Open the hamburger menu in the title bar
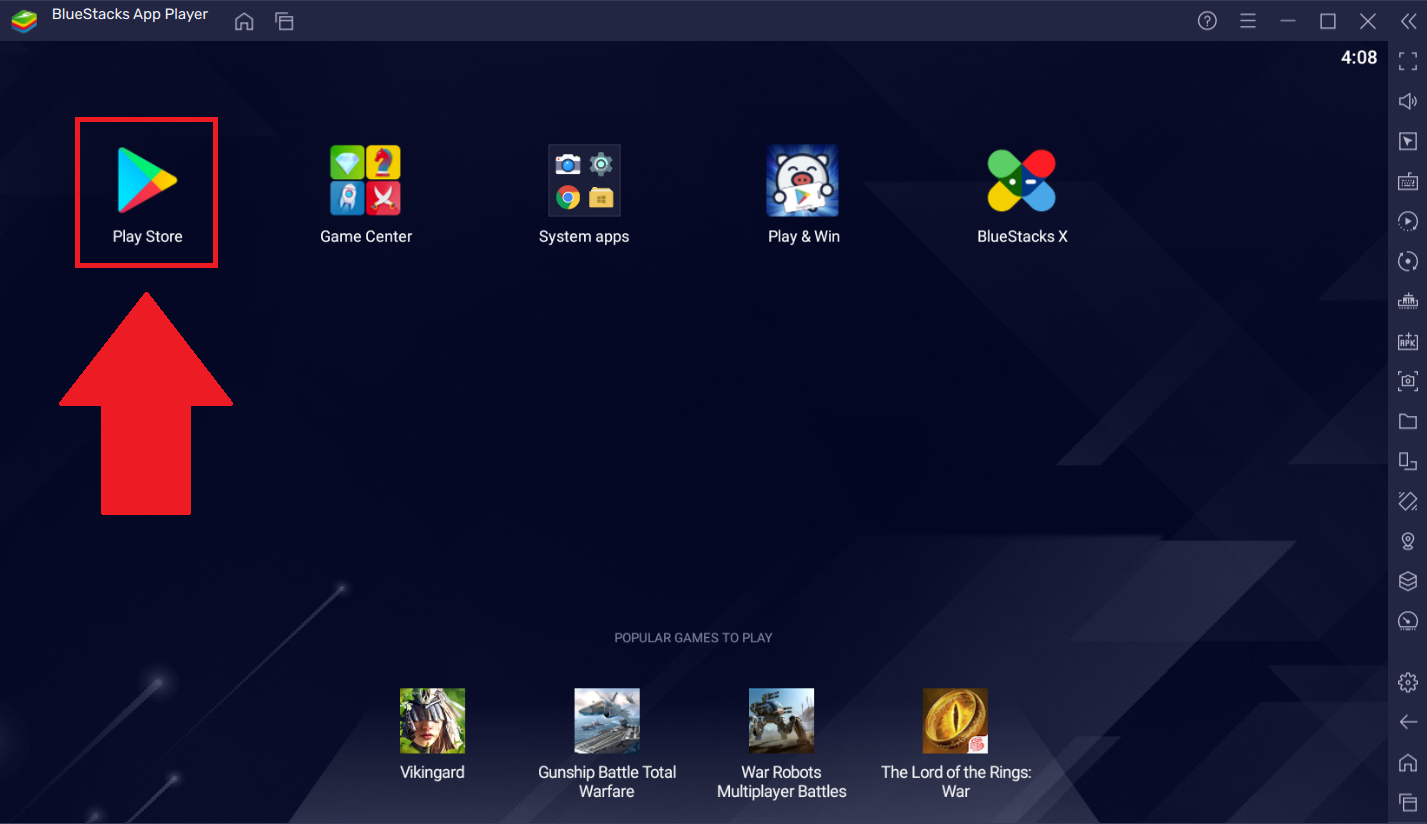 (x=1247, y=21)
